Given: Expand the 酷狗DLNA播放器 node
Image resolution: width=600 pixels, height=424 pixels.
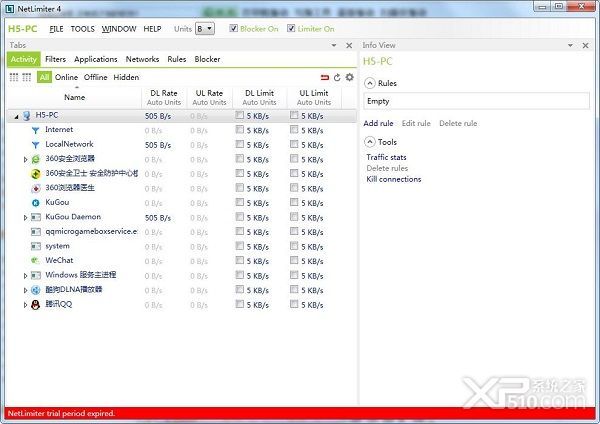Looking at the screenshot, I should coord(25,290).
